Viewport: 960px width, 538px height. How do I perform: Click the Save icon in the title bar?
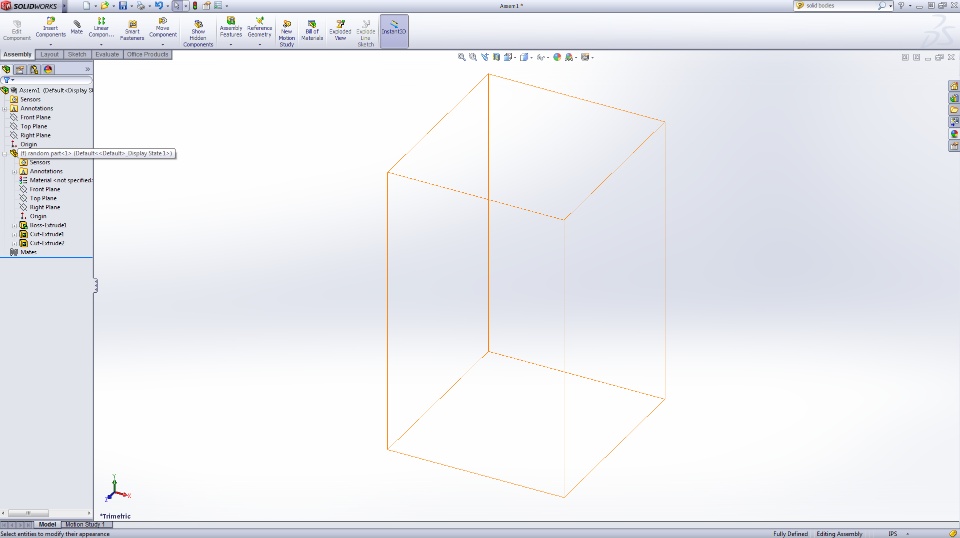tap(123, 6)
